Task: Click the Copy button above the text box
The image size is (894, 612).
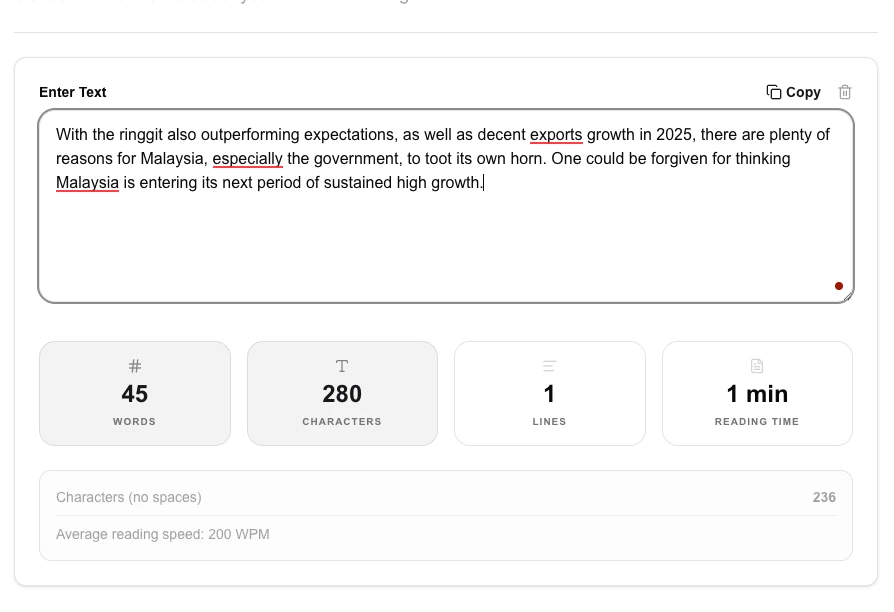Action: pyautogui.click(x=793, y=92)
